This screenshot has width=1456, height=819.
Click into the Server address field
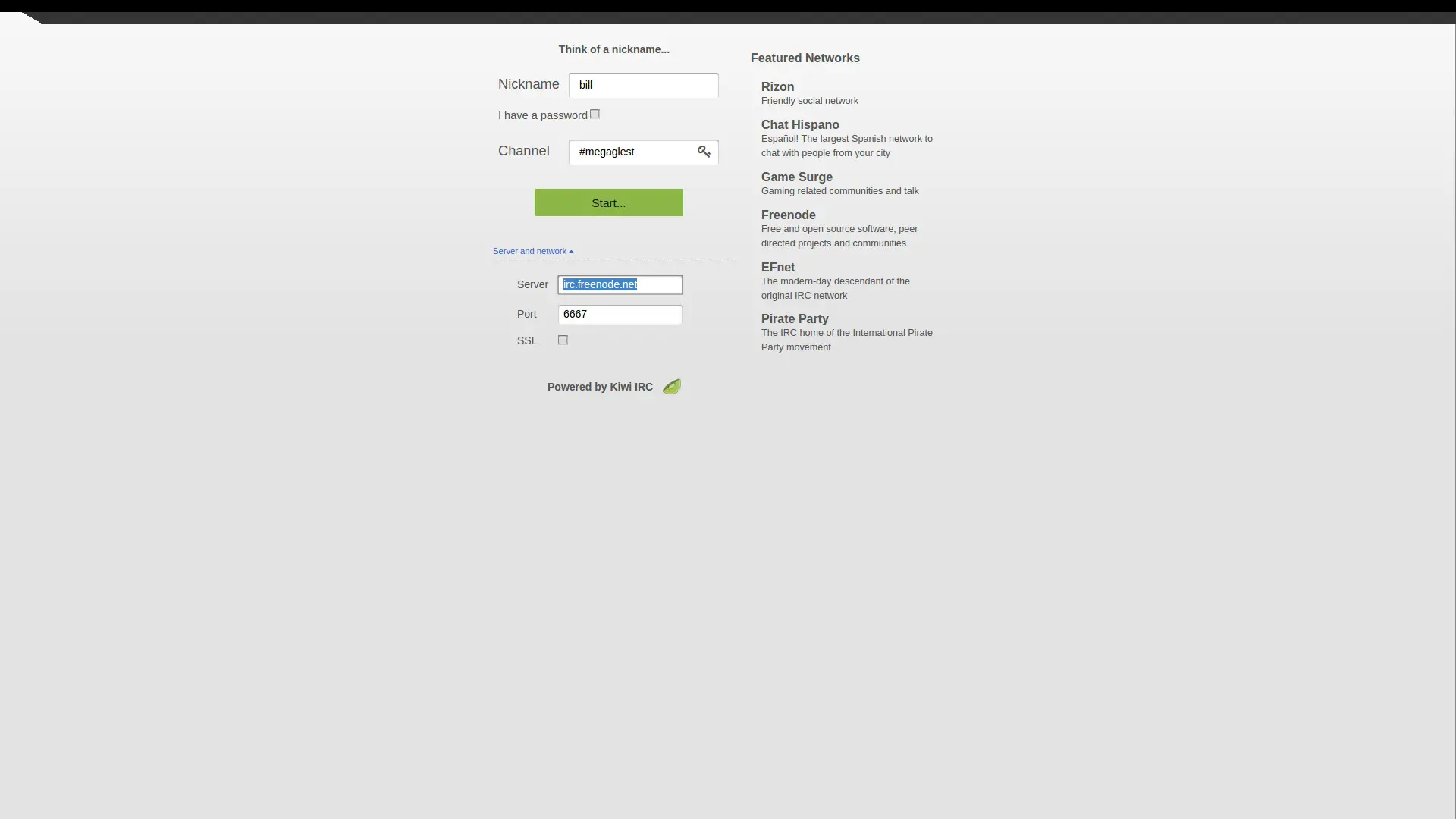coord(620,284)
